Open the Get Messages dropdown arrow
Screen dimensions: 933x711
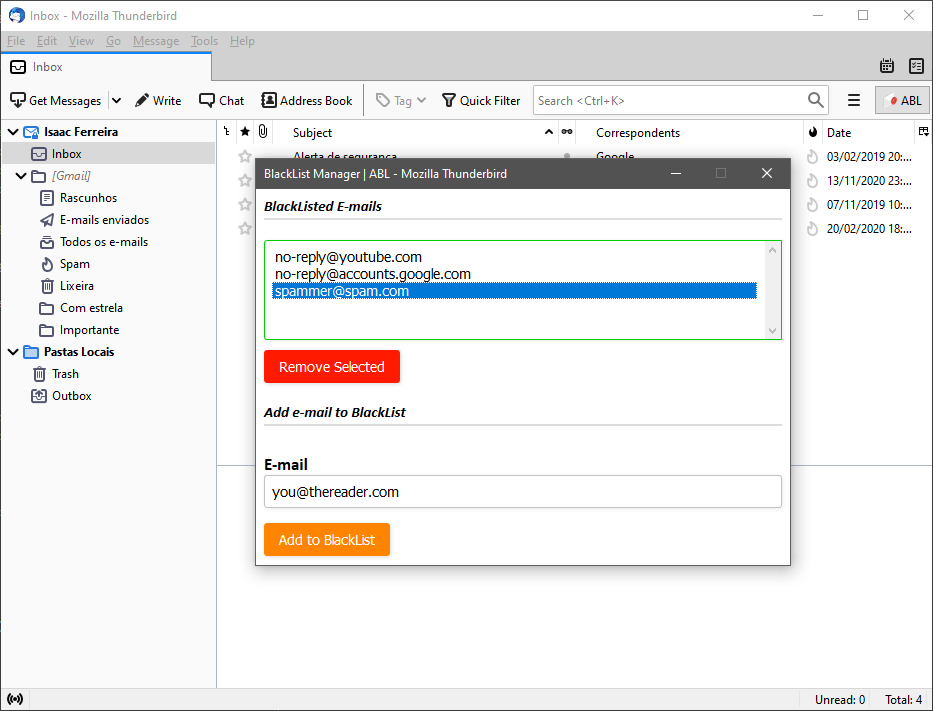[117, 101]
